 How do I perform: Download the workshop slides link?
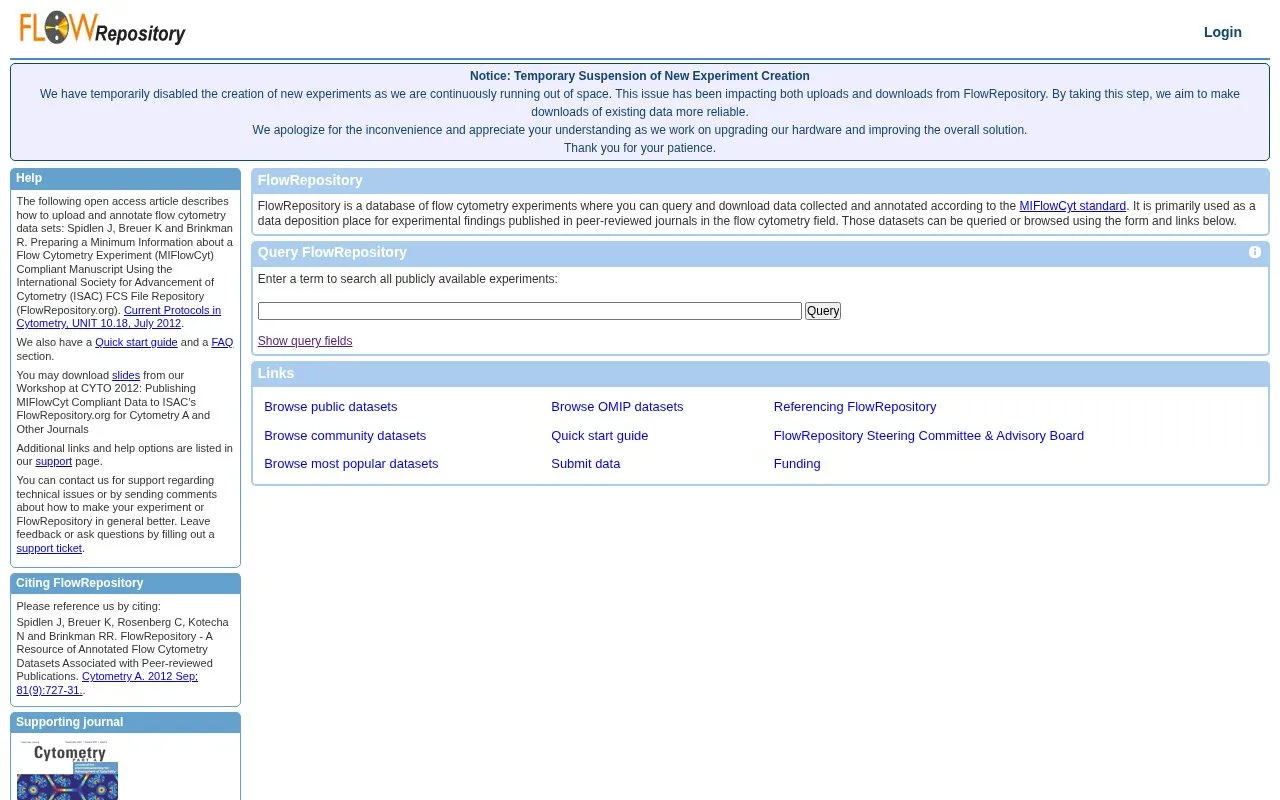[126, 375]
